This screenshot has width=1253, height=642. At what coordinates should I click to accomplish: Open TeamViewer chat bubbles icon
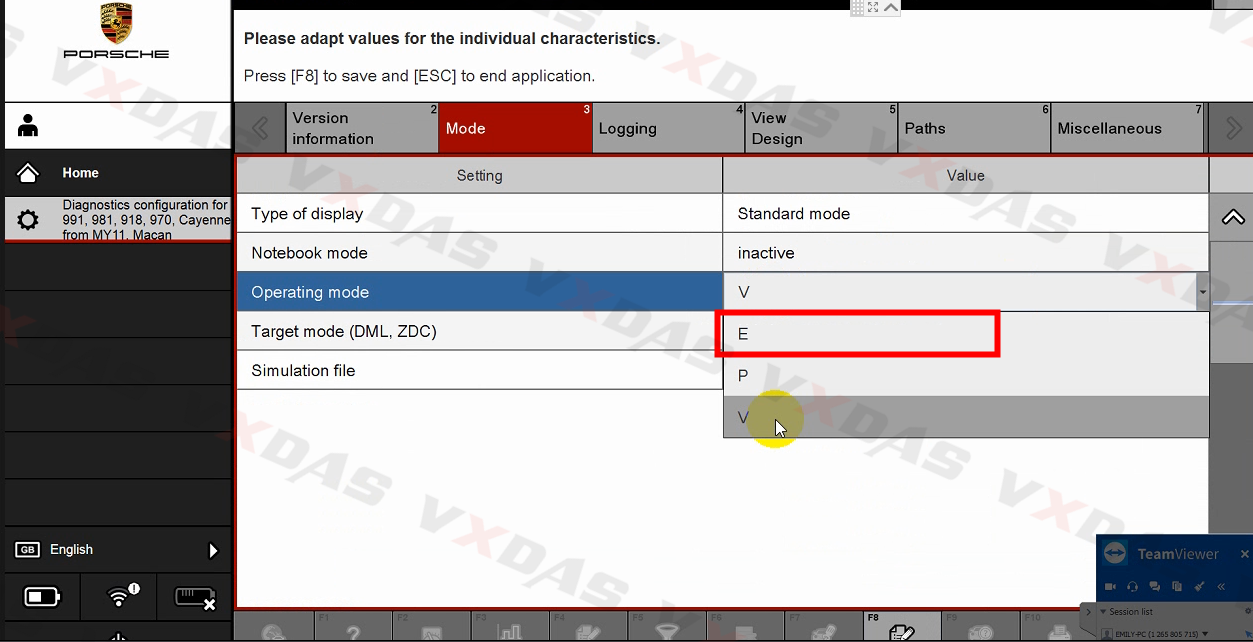pos(1155,586)
